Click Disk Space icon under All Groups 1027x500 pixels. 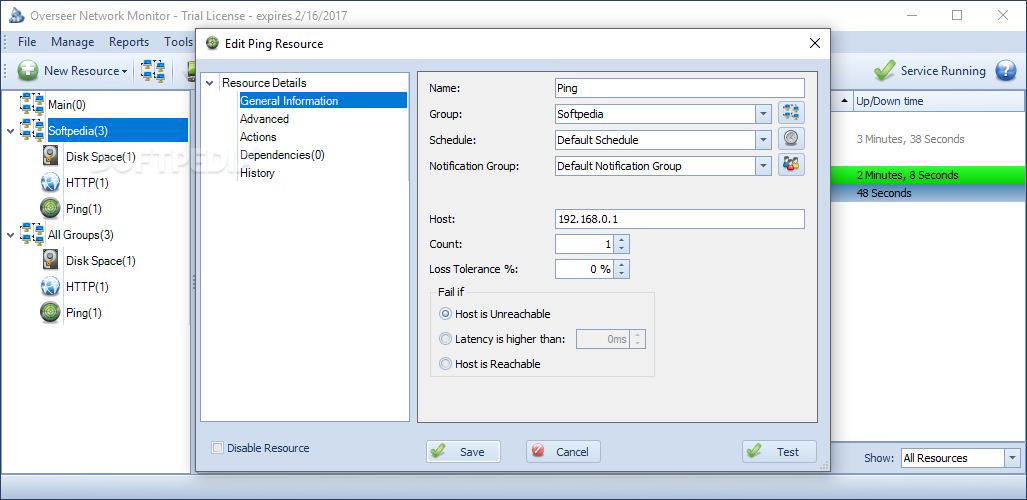pos(51,260)
